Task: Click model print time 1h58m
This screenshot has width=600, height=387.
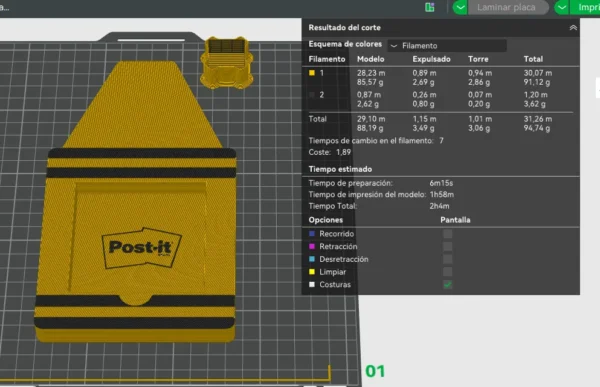Action: [x=442, y=194]
